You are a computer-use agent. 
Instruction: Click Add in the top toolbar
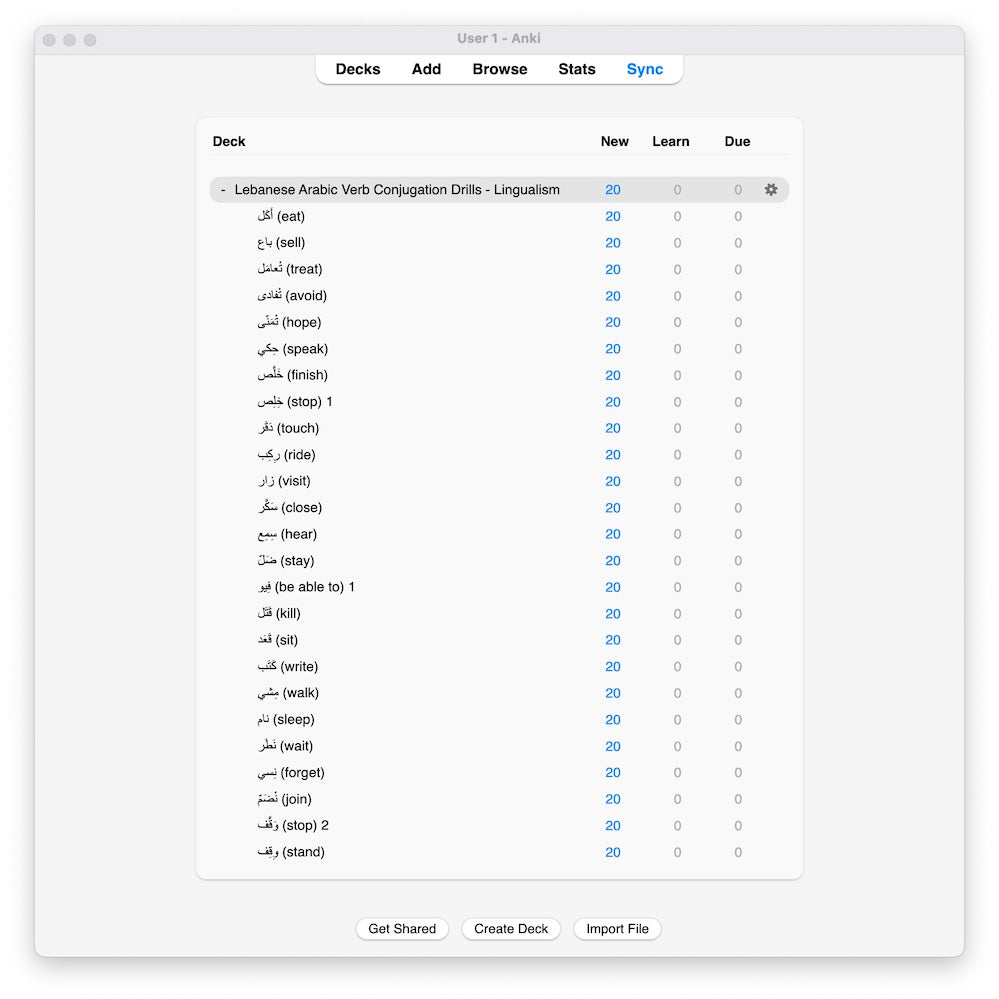click(x=426, y=69)
